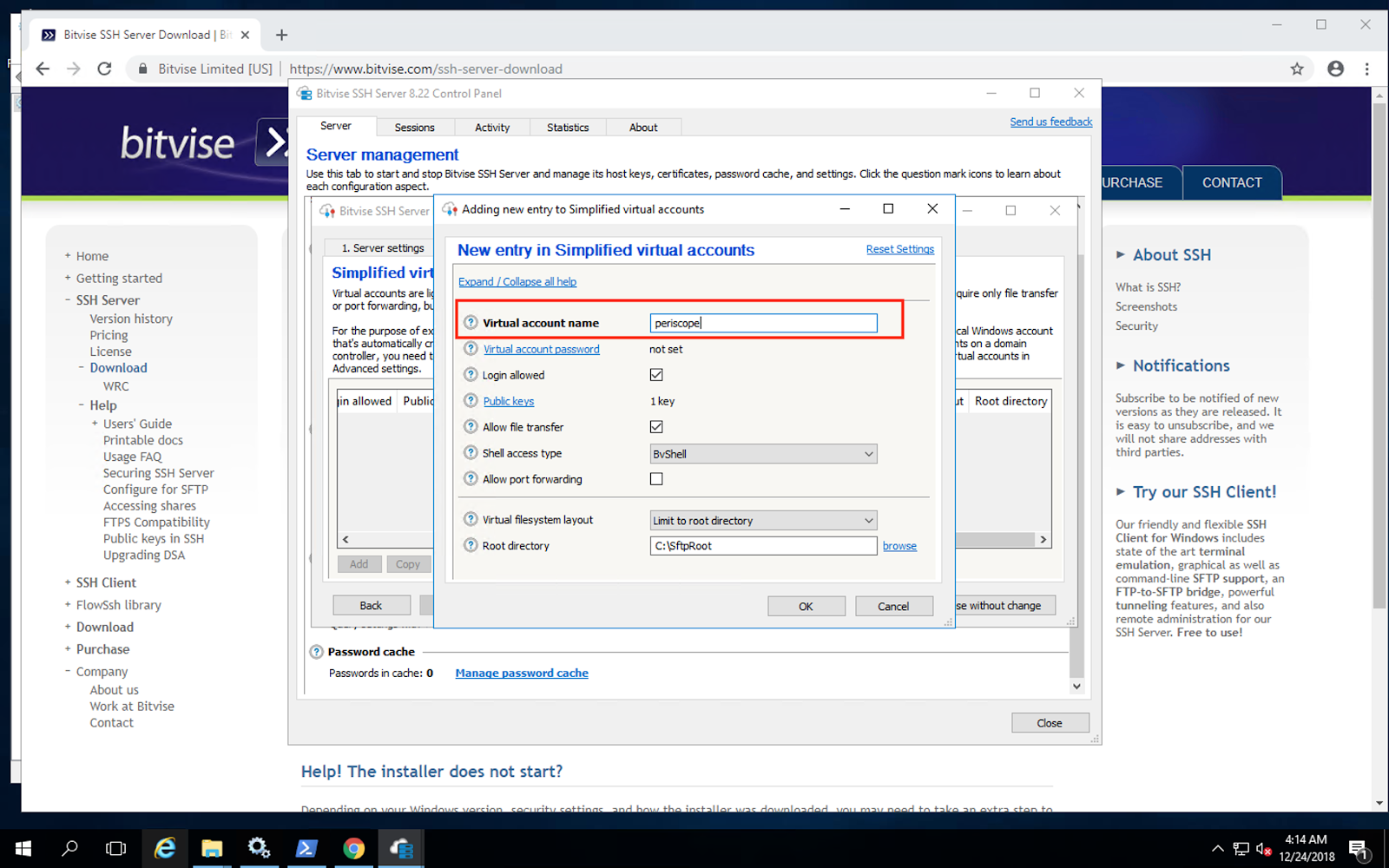Click Close button in Control Panel
Image resolution: width=1389 pixels, height=868 pixels.
click(1050, 723)
